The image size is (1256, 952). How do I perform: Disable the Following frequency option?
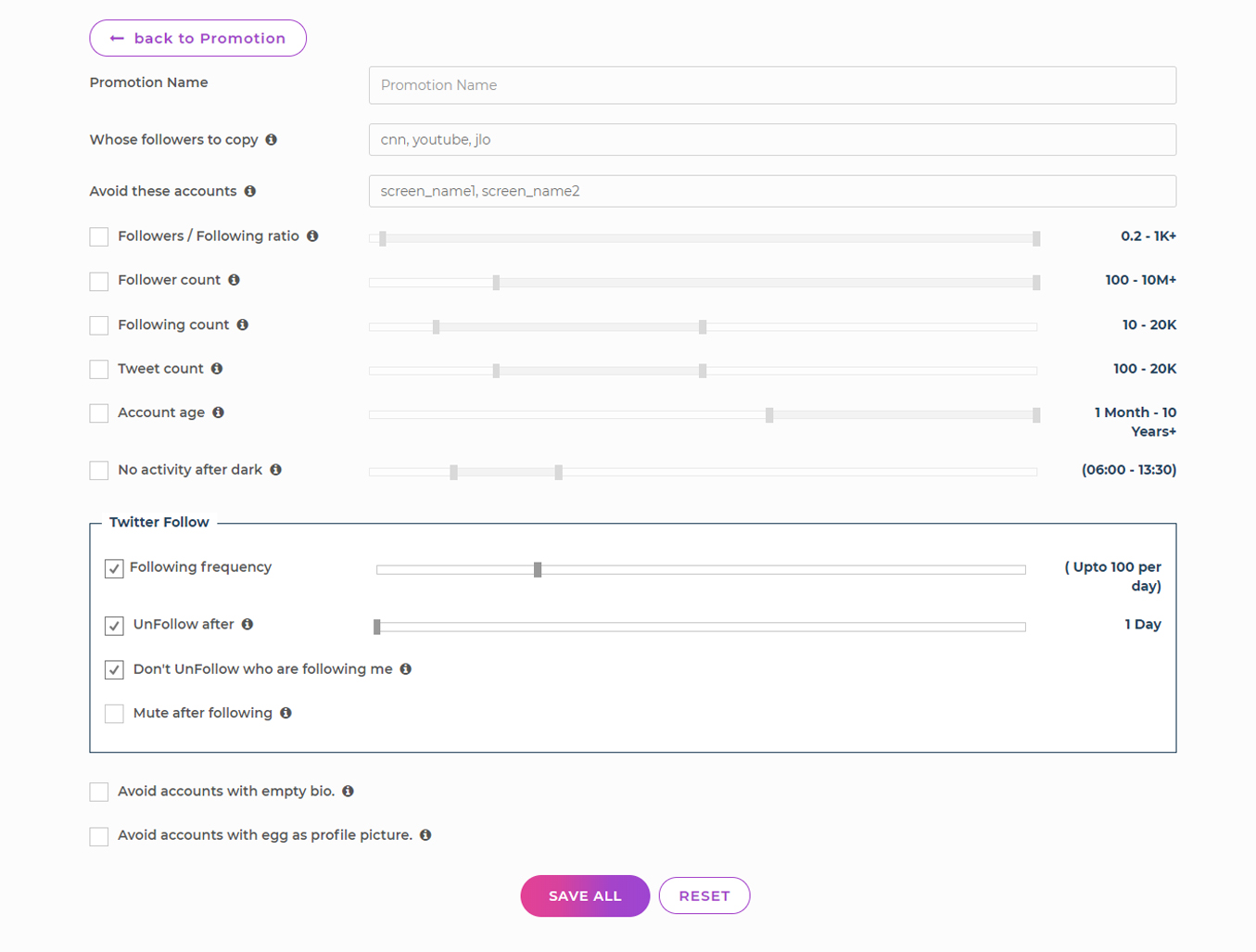click(114, 568)
